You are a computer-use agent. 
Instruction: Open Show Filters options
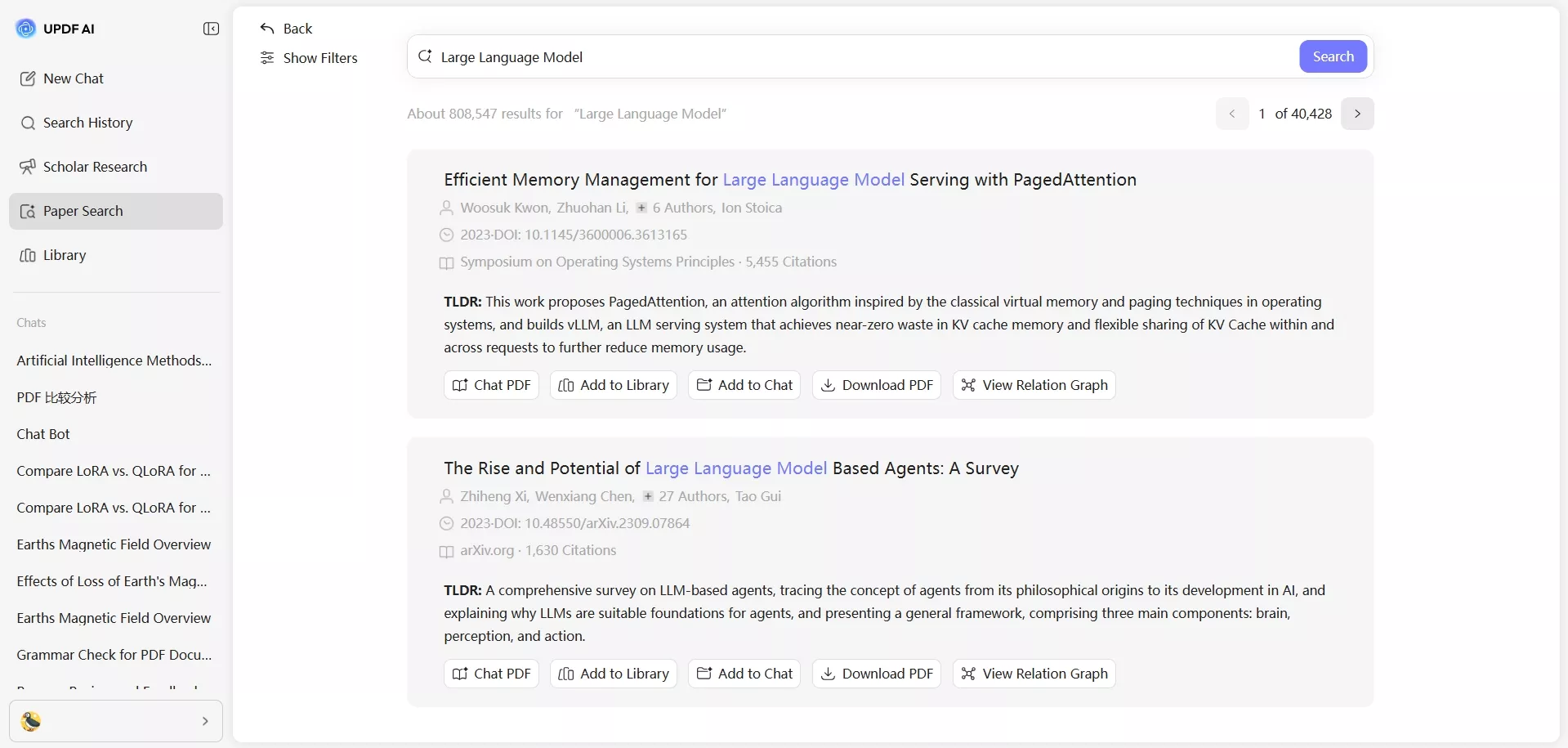[x=309, y=57]
